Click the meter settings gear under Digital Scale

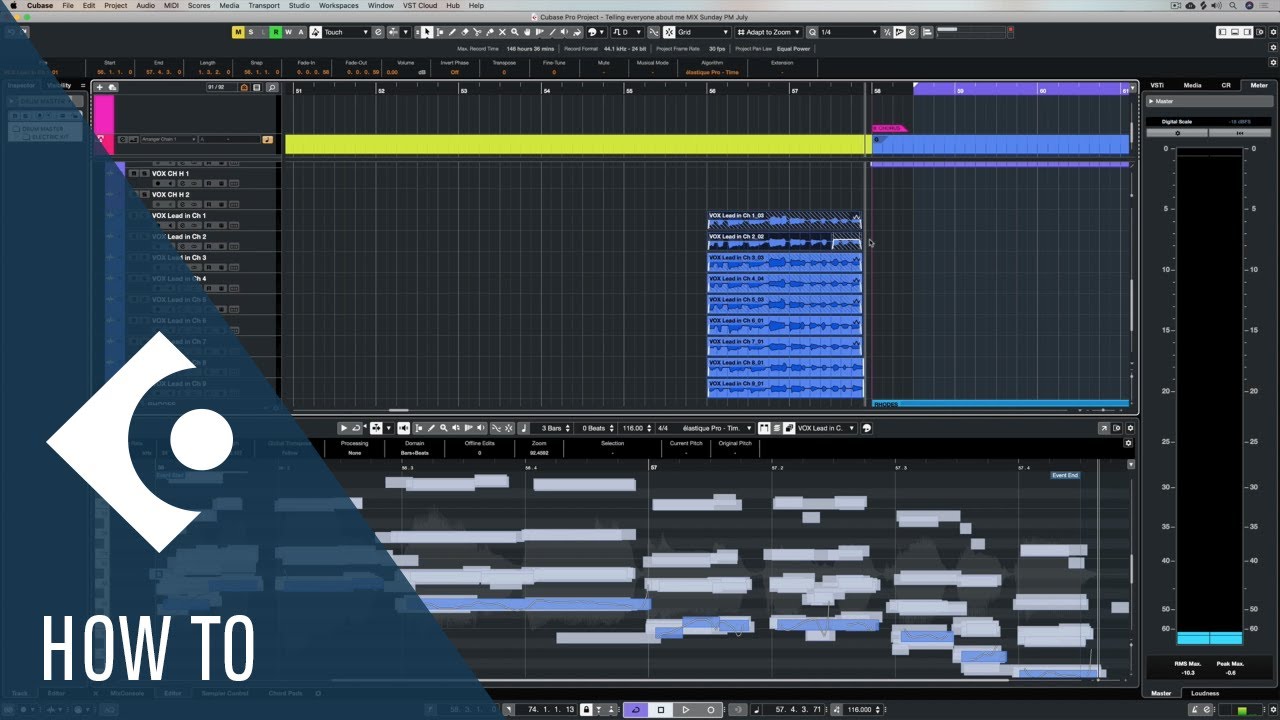click(x=1177, y=132)
